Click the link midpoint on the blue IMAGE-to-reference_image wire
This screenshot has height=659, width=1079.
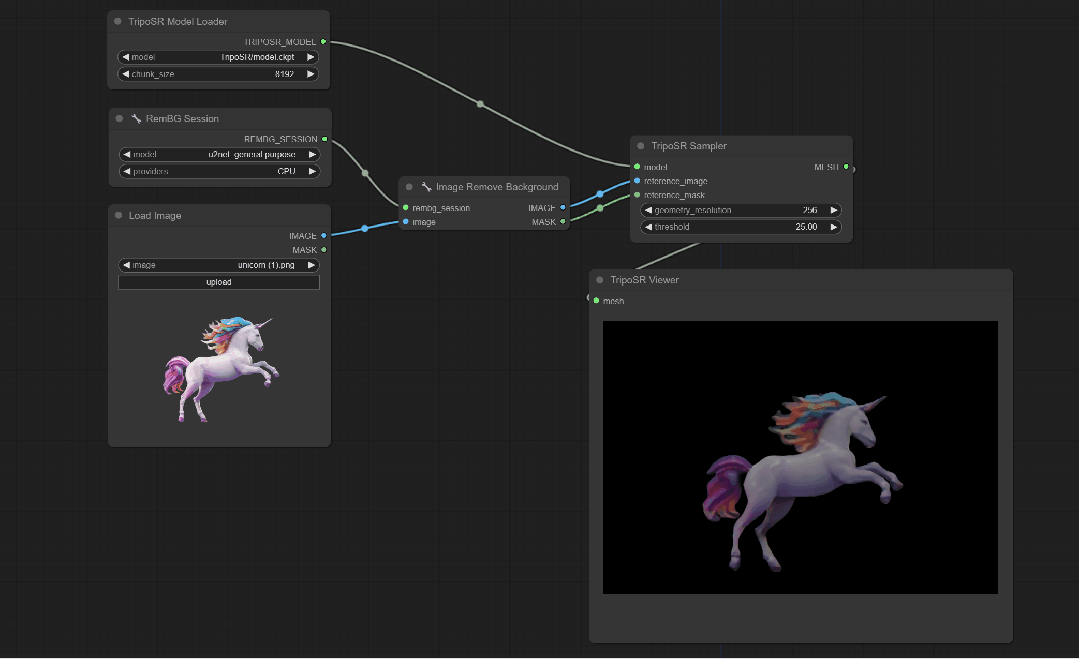600,194
